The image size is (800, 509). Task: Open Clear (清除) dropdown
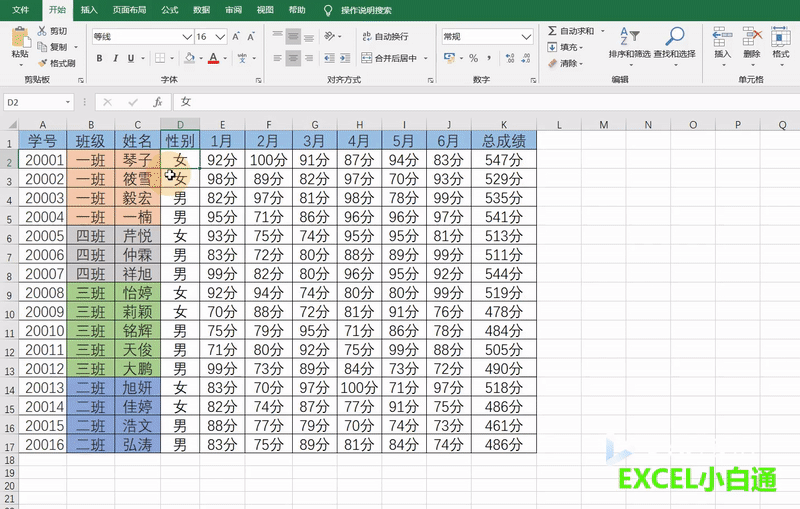565,63
